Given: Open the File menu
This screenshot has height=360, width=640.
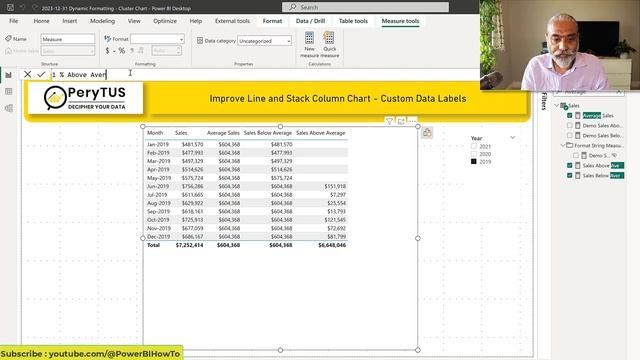Looking at the screenshot, I should point(13,21).
